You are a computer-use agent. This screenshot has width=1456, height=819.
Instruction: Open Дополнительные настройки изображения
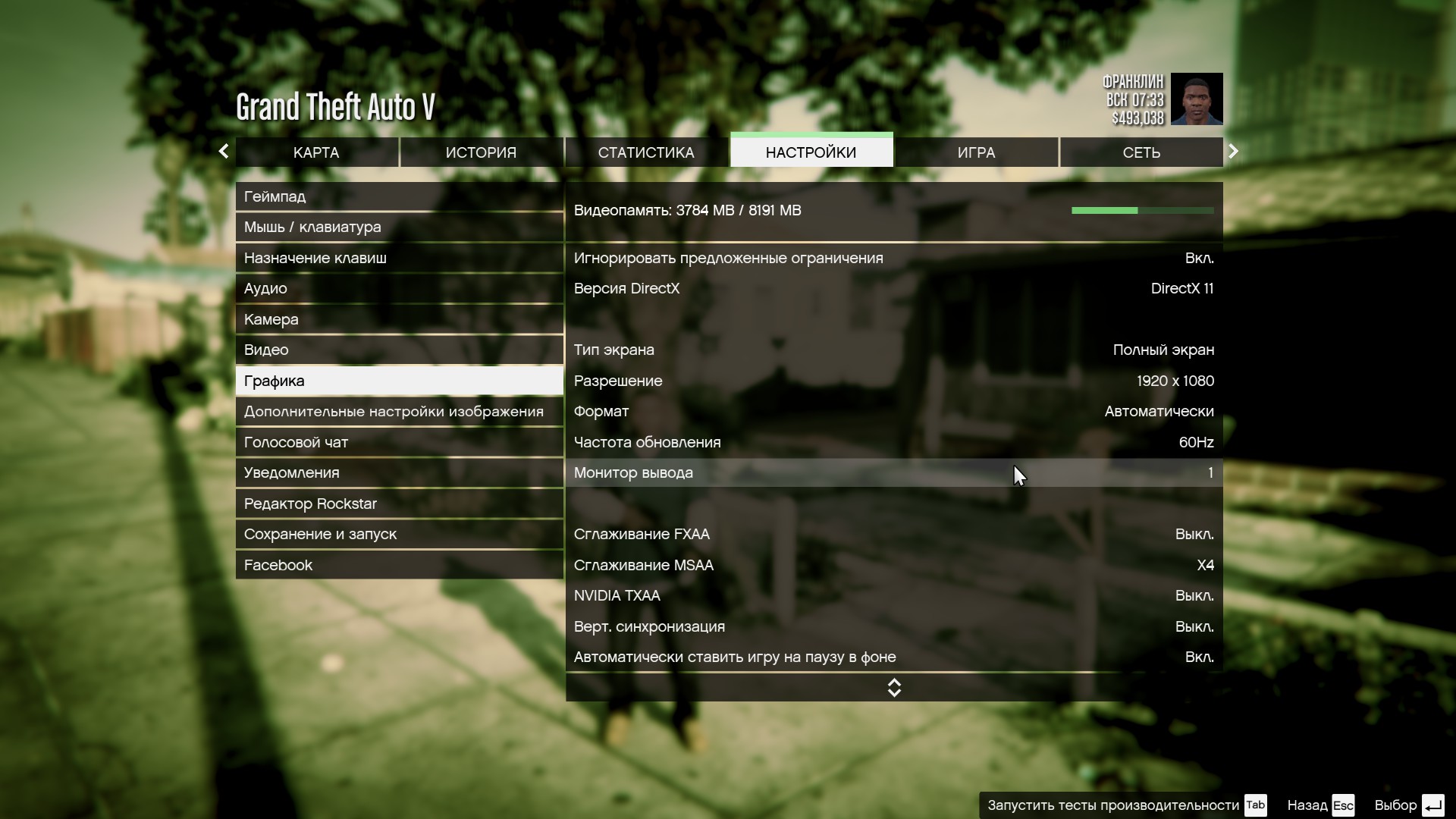click(400, 411)
